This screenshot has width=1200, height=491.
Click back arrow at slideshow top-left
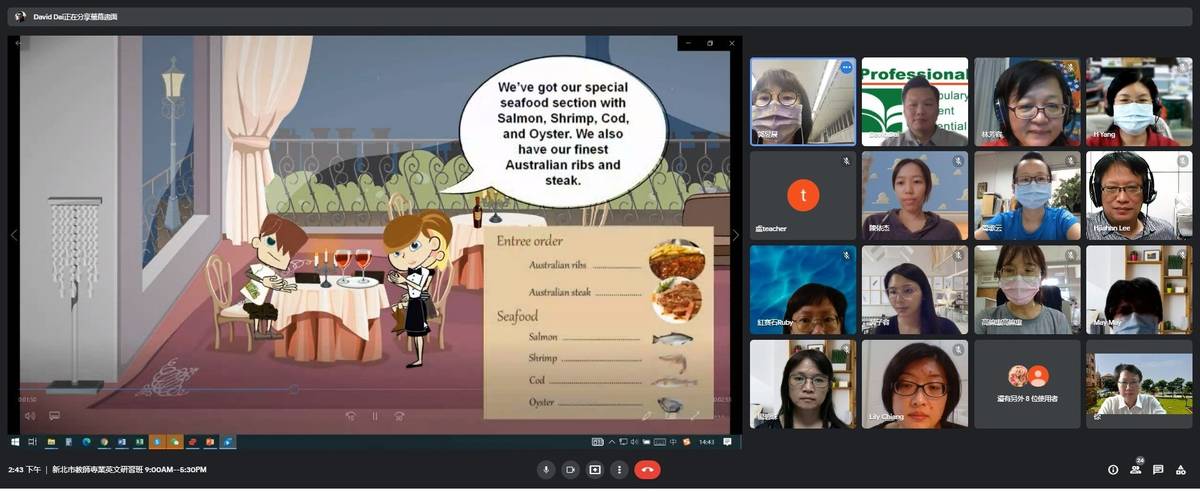pyautogui.click(x=18, y=43)
